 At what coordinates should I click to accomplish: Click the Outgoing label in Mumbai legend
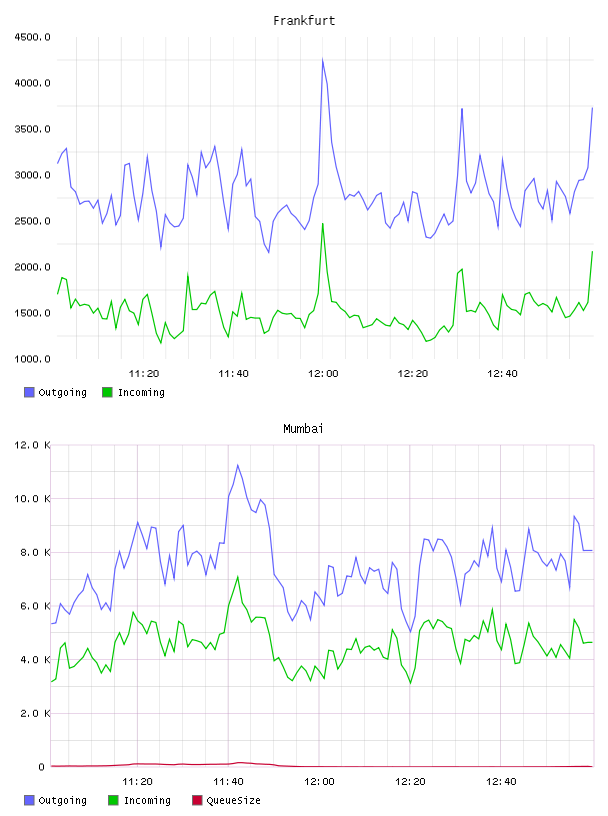62,800
